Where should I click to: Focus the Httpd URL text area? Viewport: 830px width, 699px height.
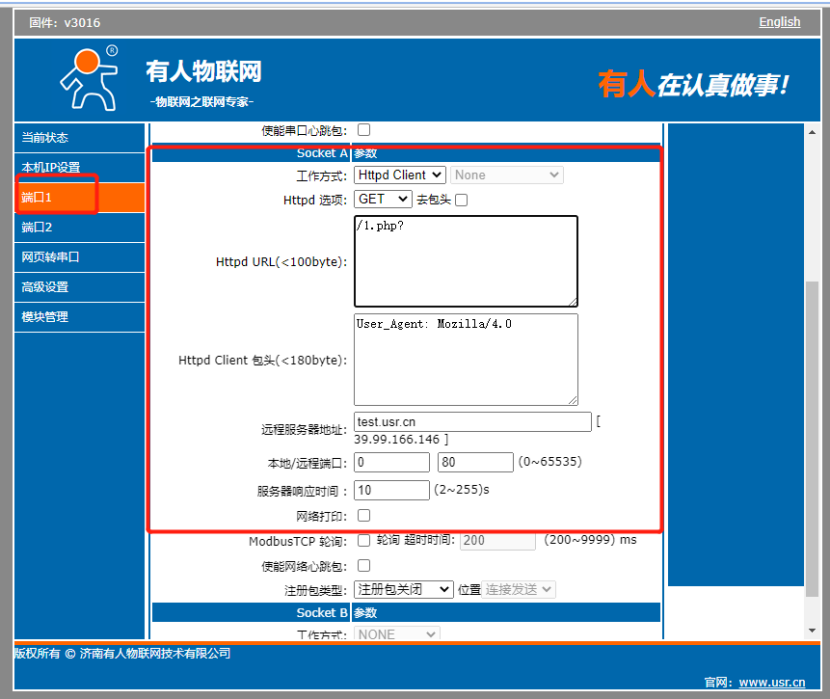pyautogui.click(x=465, y=261)
